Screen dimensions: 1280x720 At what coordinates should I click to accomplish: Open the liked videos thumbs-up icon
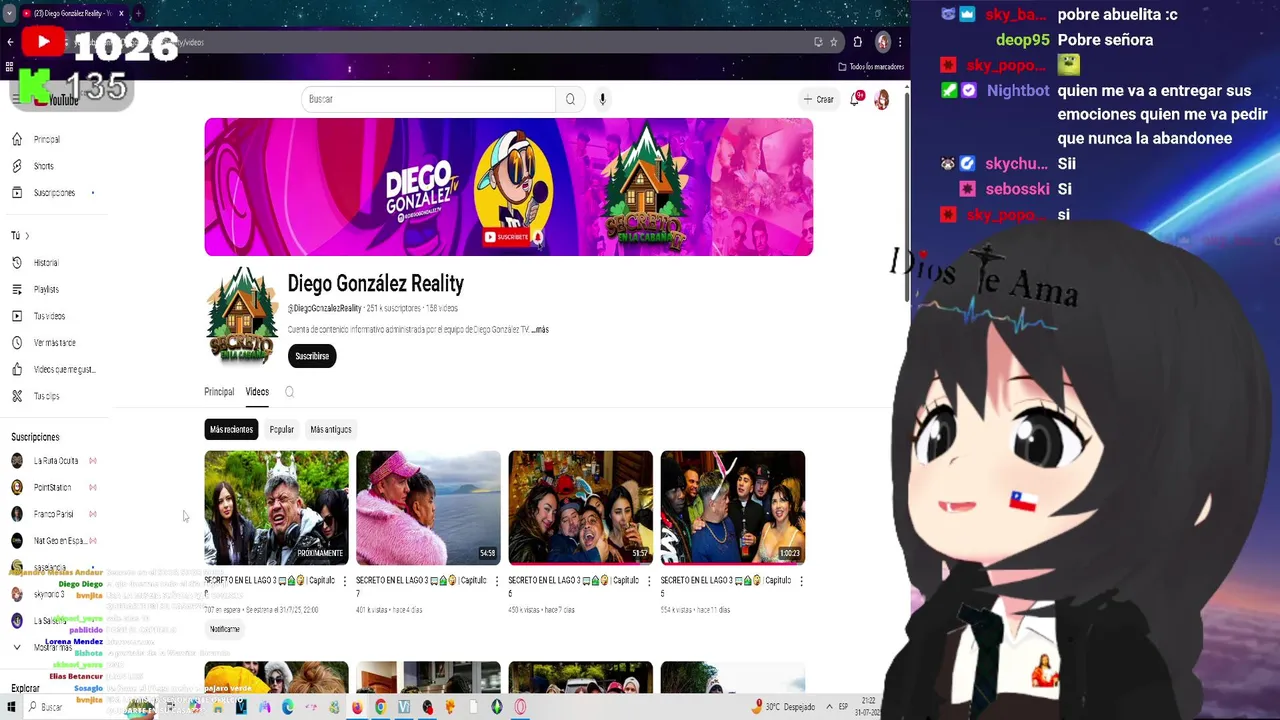click(x=17, y=369)
